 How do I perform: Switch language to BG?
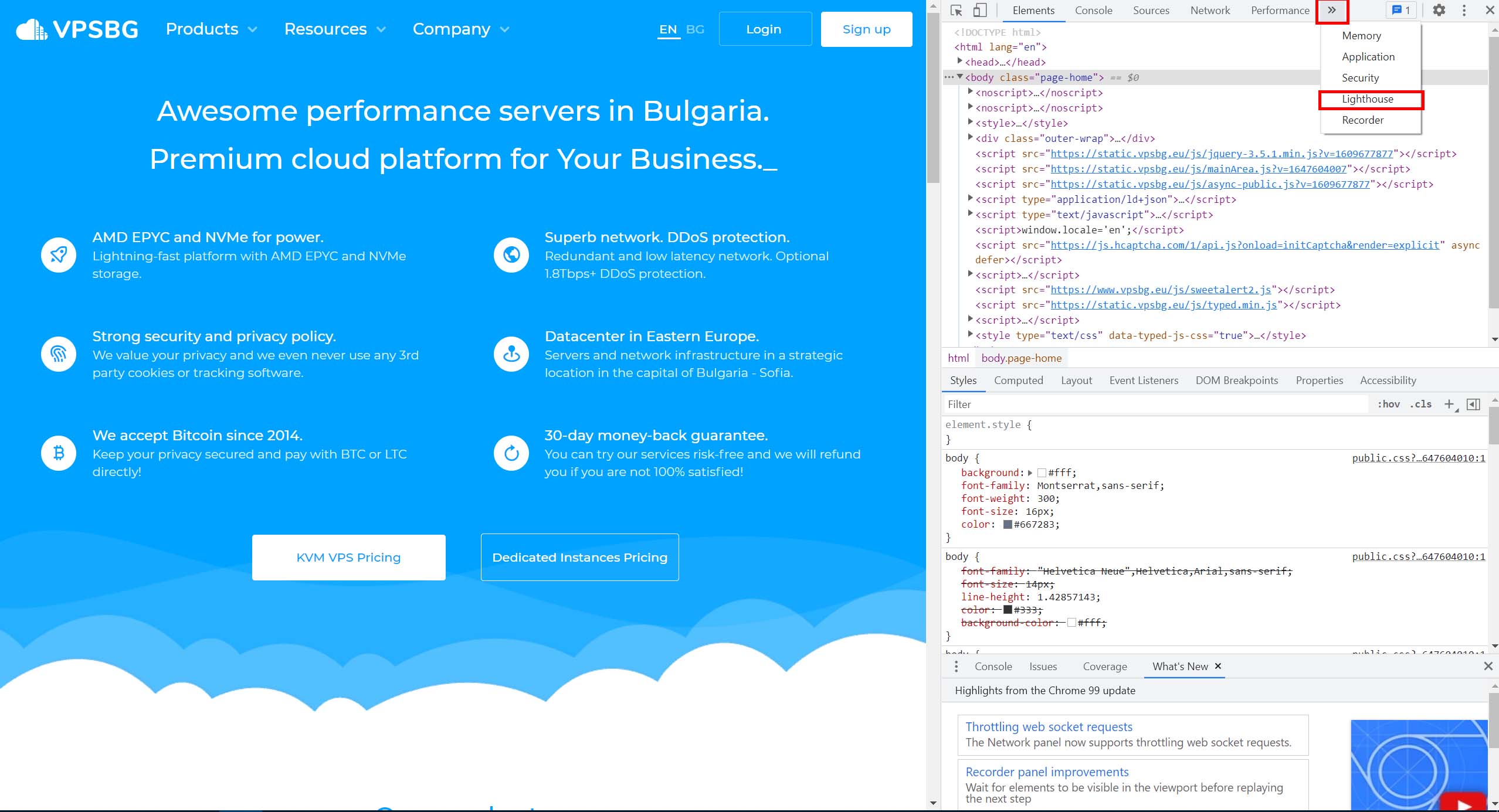[x=695, y=29]
